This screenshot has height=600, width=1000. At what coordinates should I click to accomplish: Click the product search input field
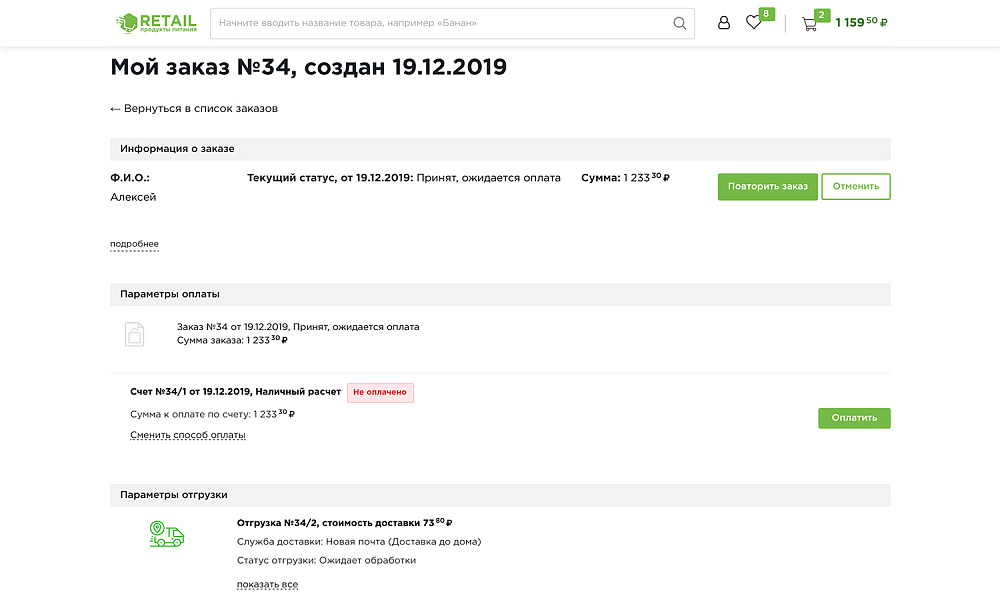(420, 23)
